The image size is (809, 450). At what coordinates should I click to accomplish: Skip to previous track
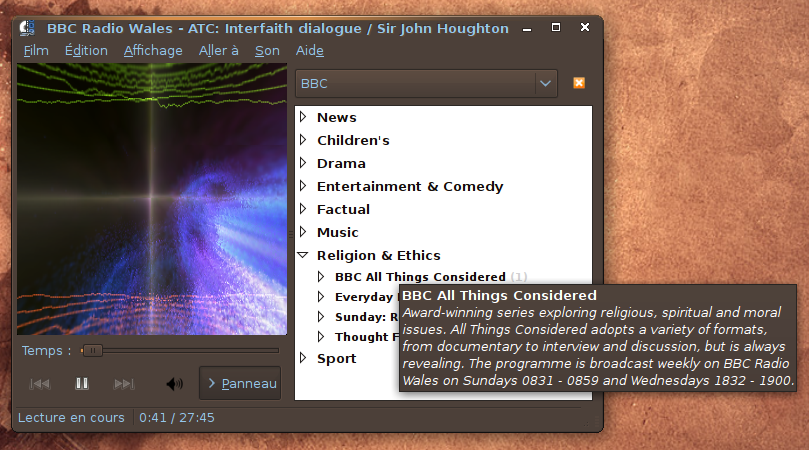coord(40,383)
